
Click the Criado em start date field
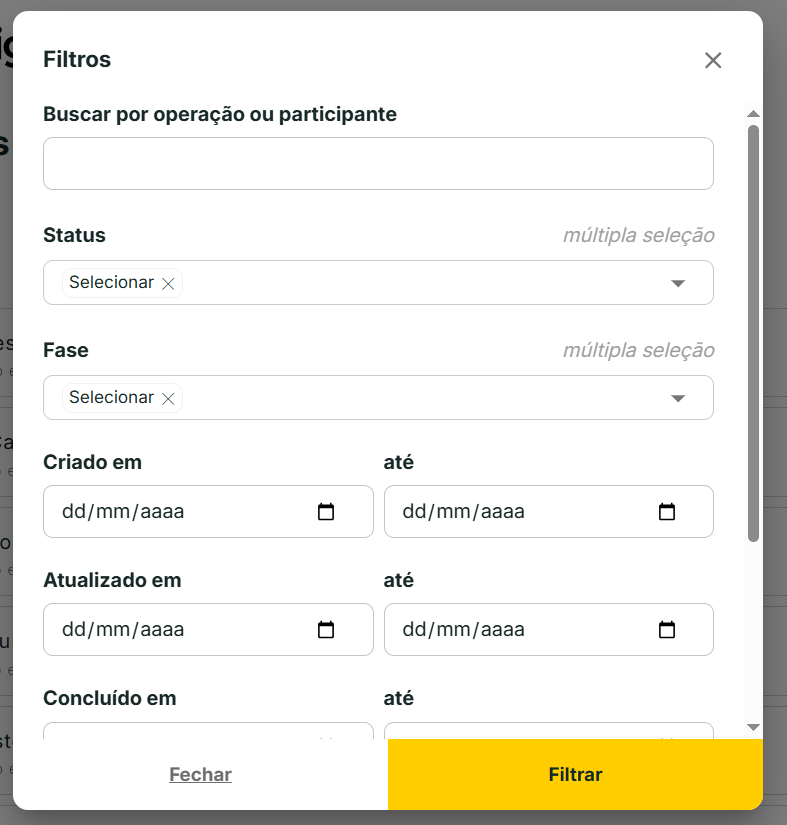(180, 512)
